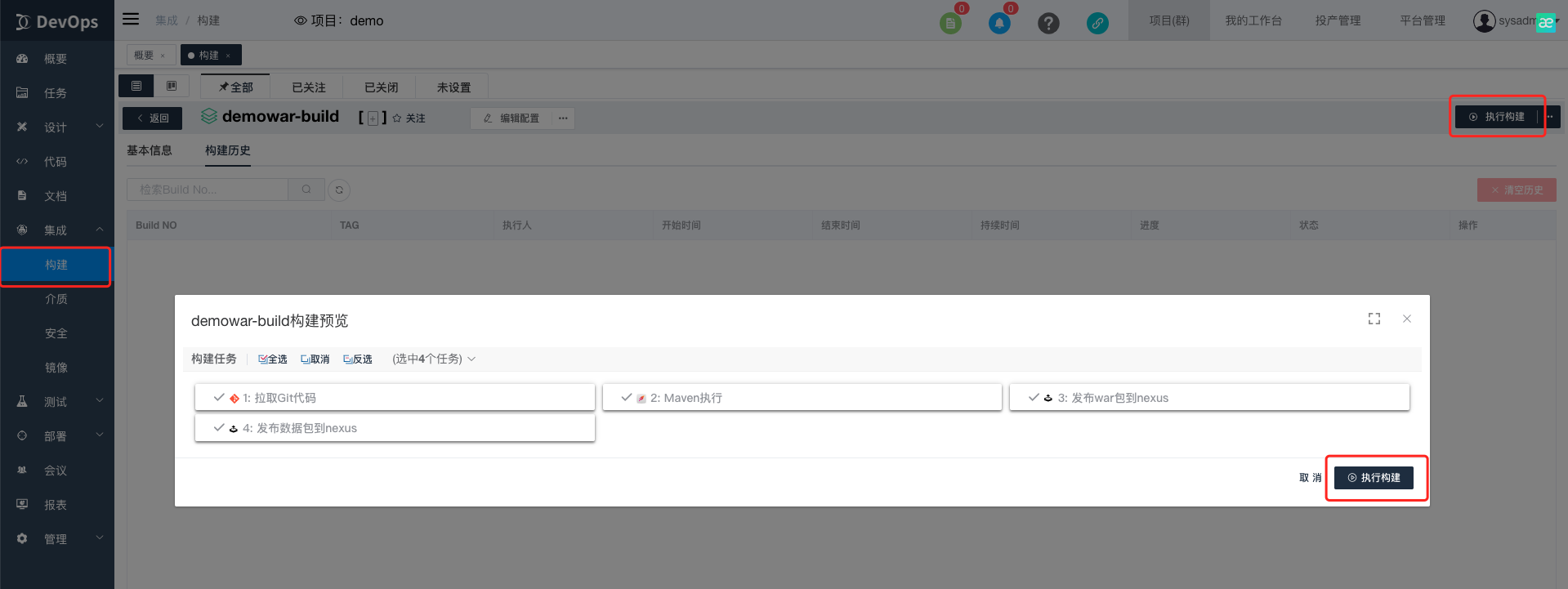The height and width of the screenshot is (589, 1568).
Task: Click 取消 in the dialog footer
Action: coord(1310,478)
